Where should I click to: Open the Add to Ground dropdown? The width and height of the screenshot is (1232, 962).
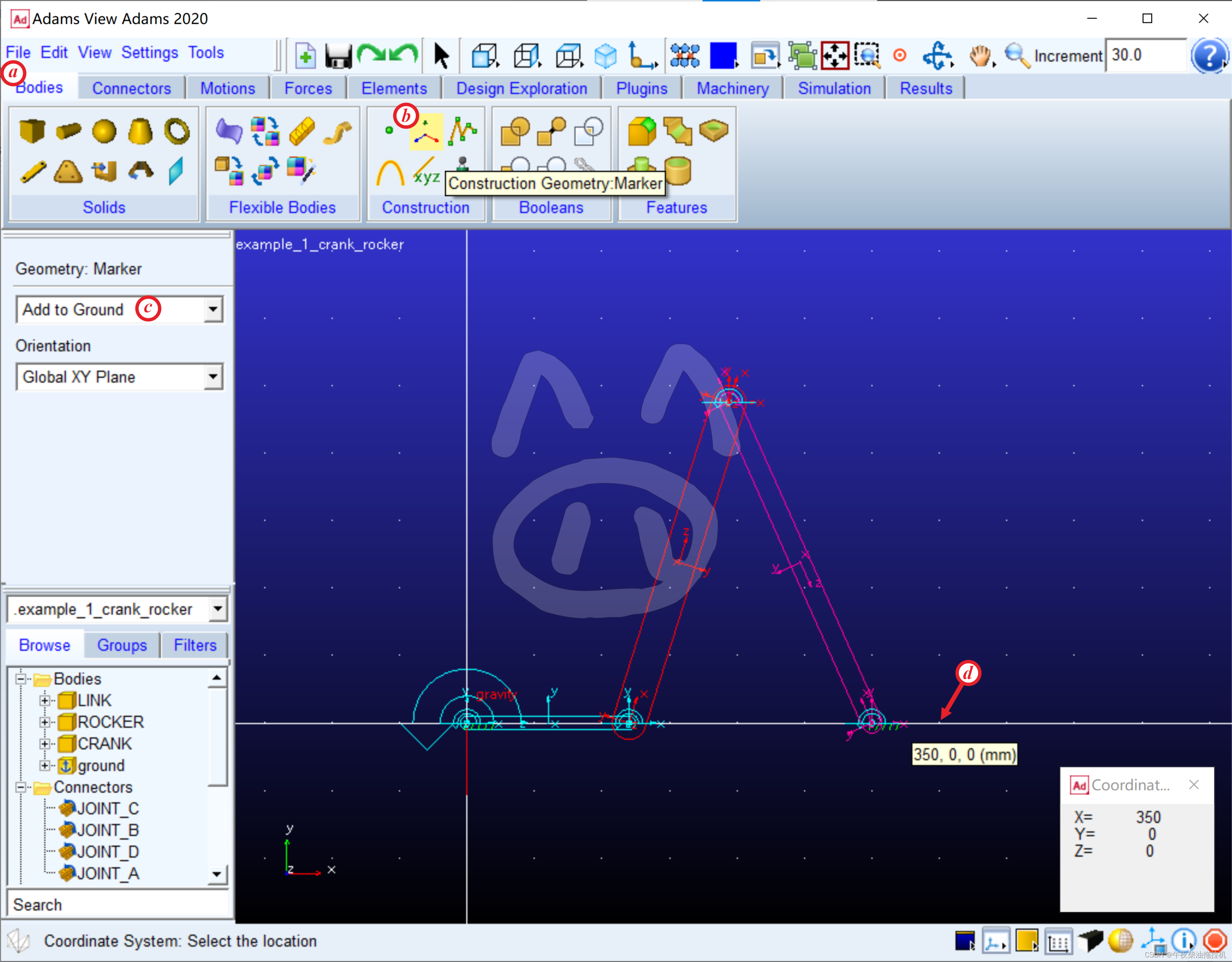pos(213,309)
